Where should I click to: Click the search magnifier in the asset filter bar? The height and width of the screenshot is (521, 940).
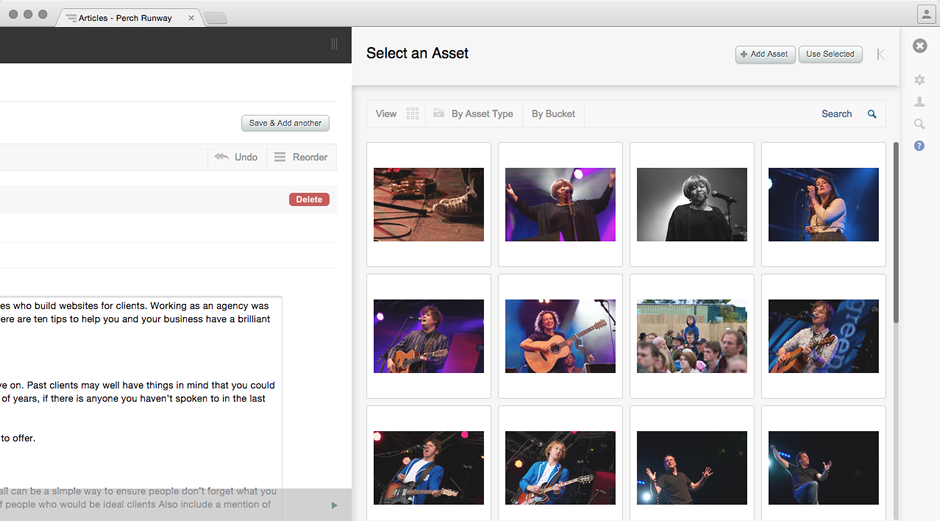coord(872,114)
